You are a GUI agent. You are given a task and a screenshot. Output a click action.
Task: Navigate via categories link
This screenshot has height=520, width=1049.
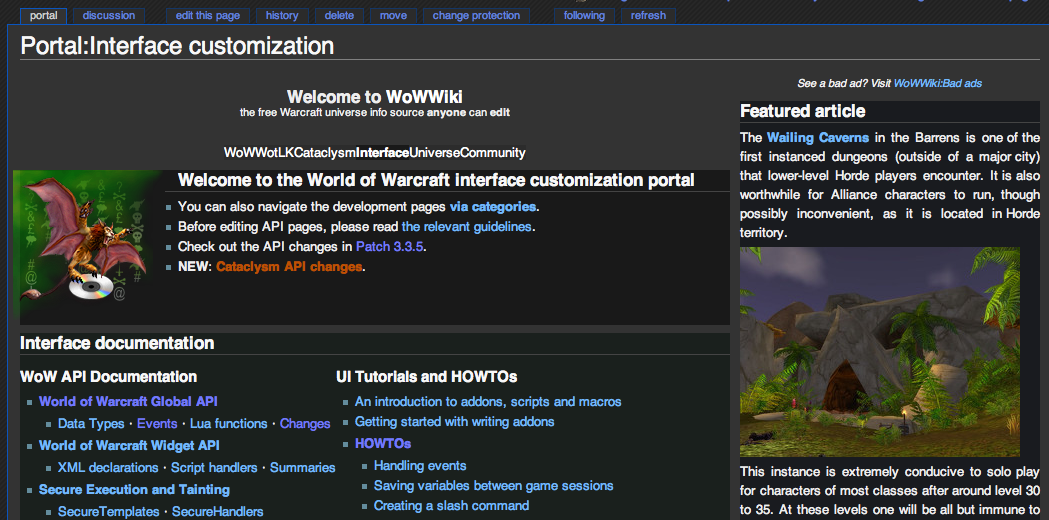click(x=493, y=207)
